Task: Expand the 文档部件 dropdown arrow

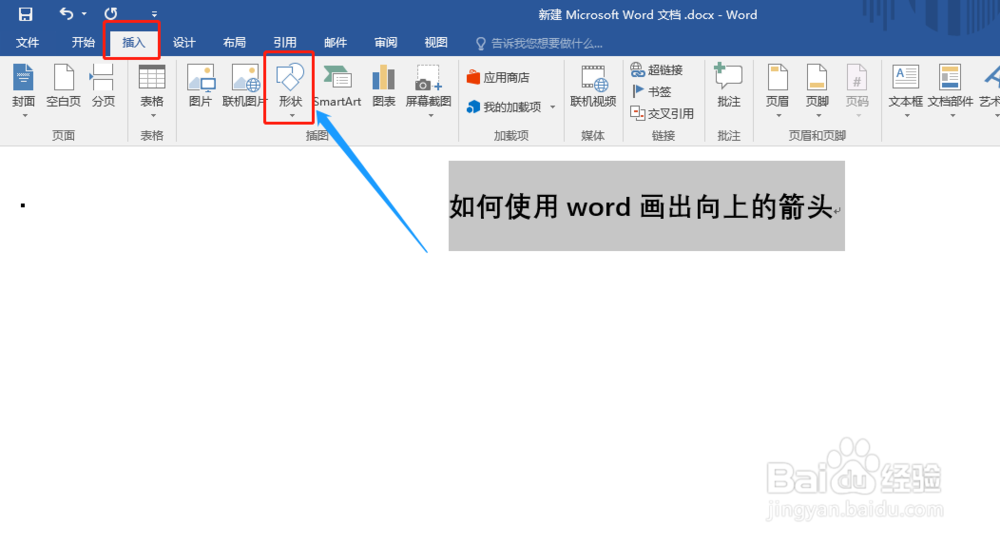Action: (953, 116)
